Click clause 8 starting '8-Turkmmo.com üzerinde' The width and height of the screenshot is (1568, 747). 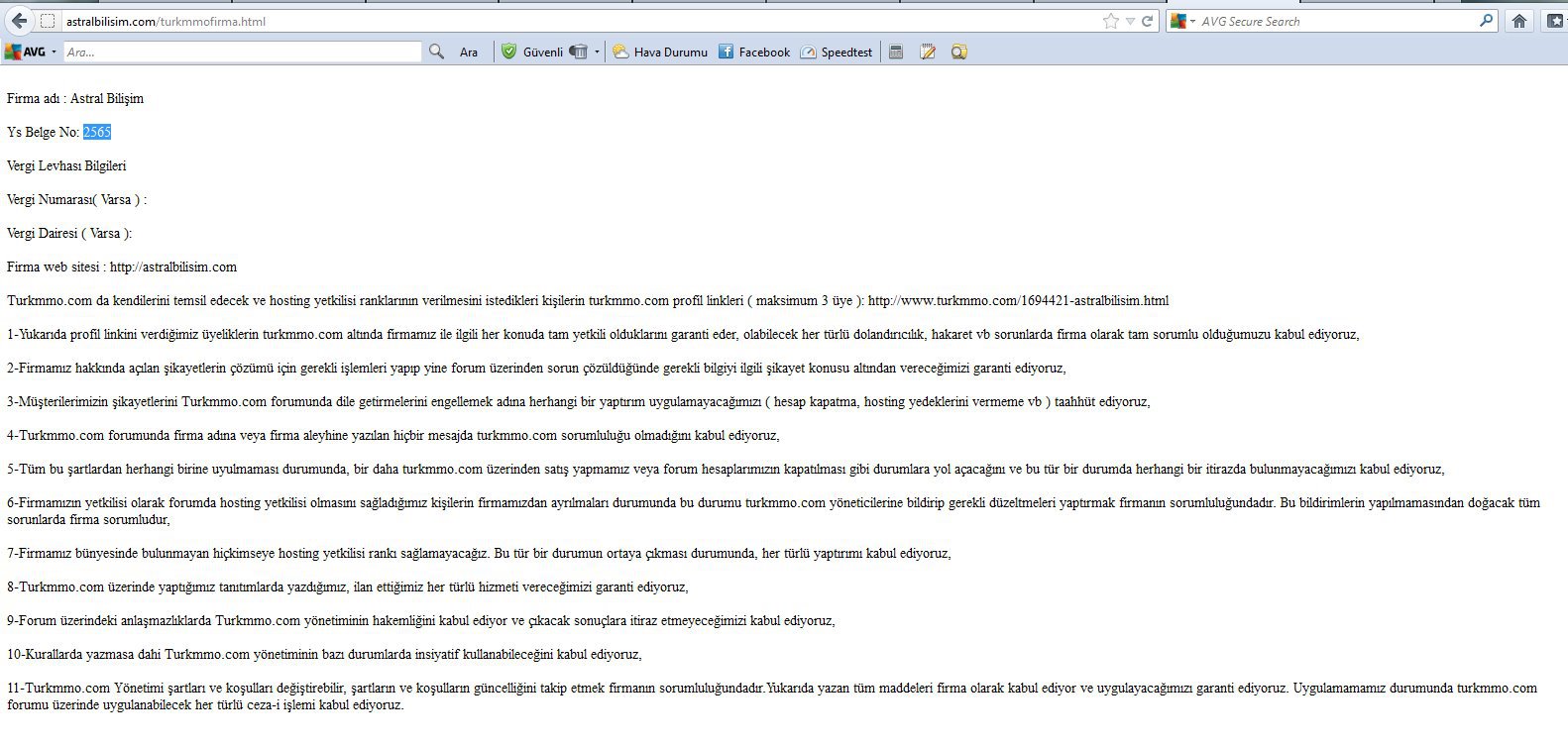tap(348, 587)
